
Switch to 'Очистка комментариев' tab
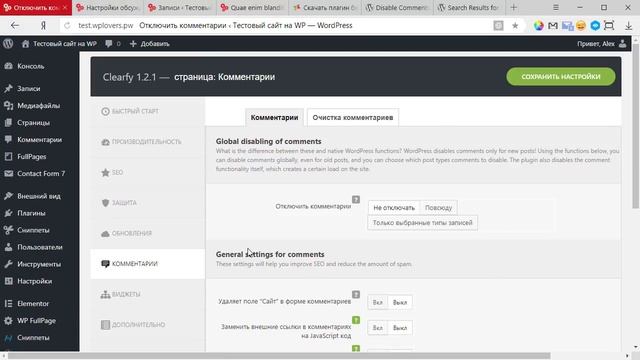(x=353, y=118)
